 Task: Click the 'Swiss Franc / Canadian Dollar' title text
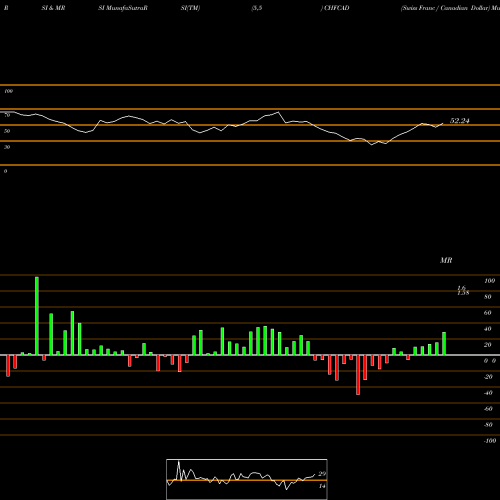pos(445,8)
